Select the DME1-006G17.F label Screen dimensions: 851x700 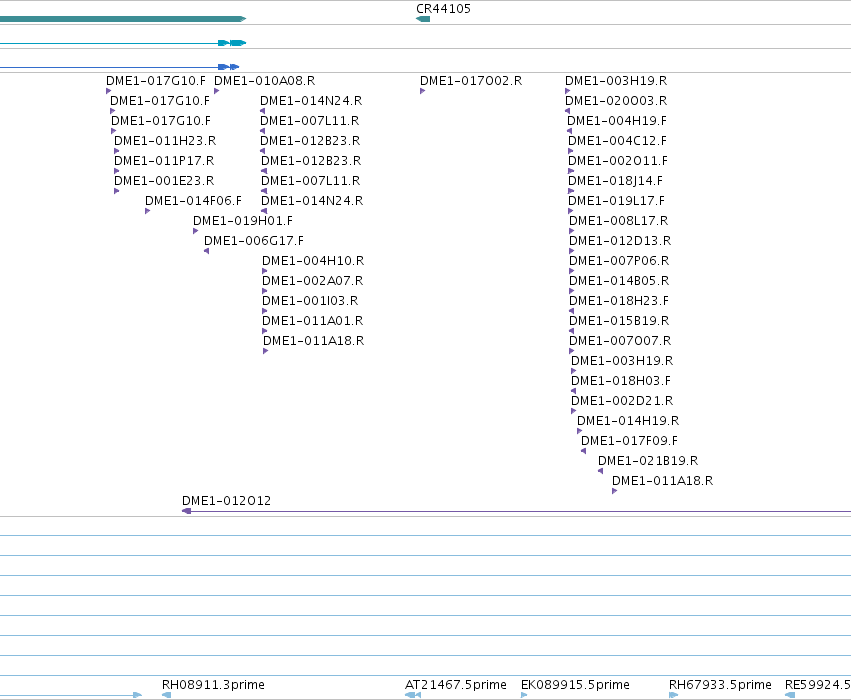click(x=254, y=241)
